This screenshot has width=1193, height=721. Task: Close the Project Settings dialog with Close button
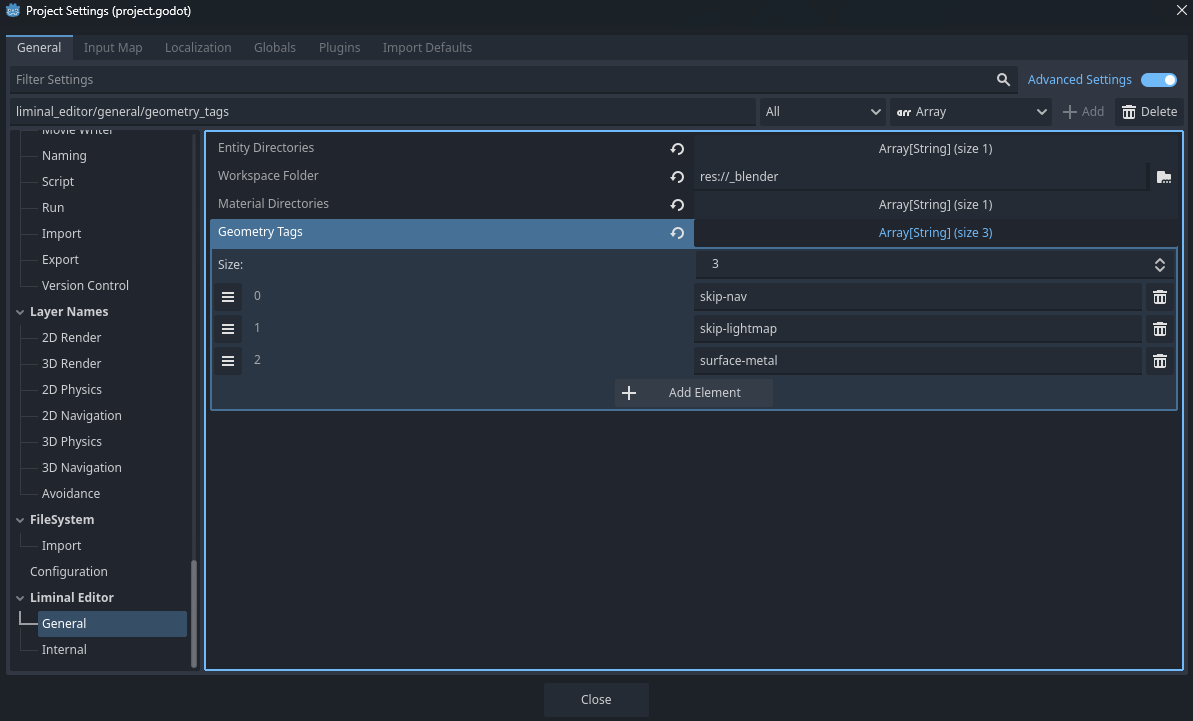point(596,700)
